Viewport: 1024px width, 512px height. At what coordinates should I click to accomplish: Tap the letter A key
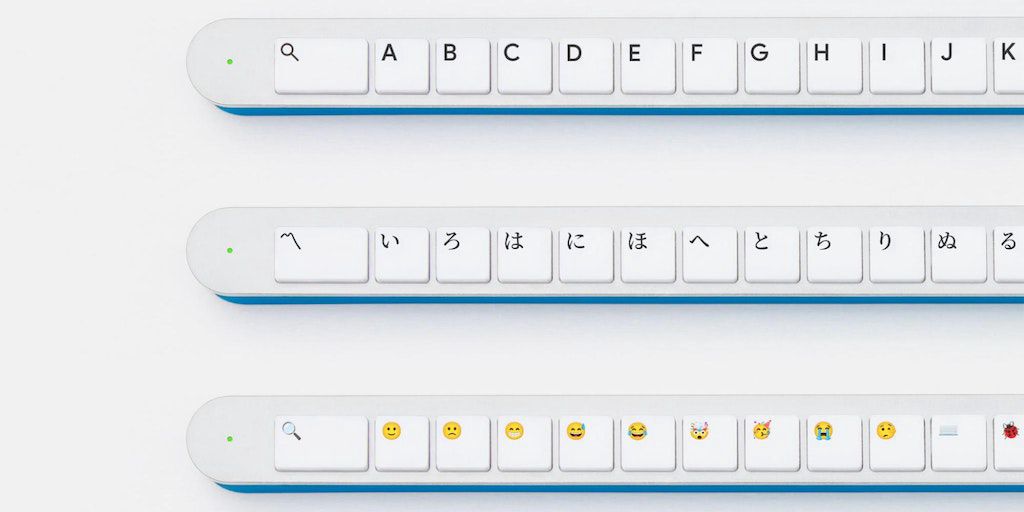402,66
